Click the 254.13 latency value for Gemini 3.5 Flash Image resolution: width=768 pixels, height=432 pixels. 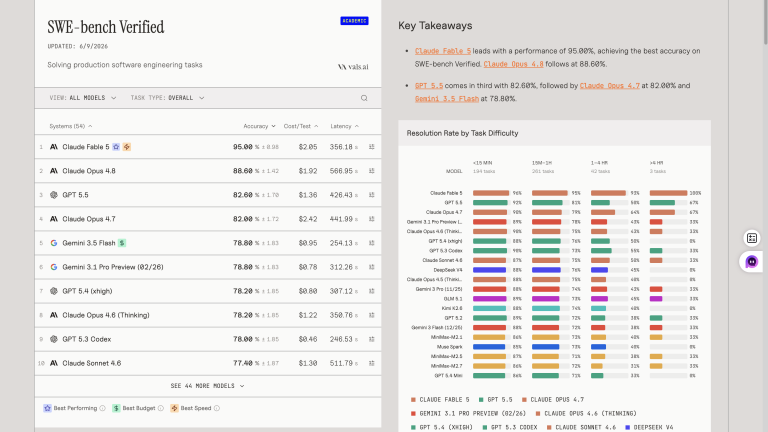coord(341,243)
